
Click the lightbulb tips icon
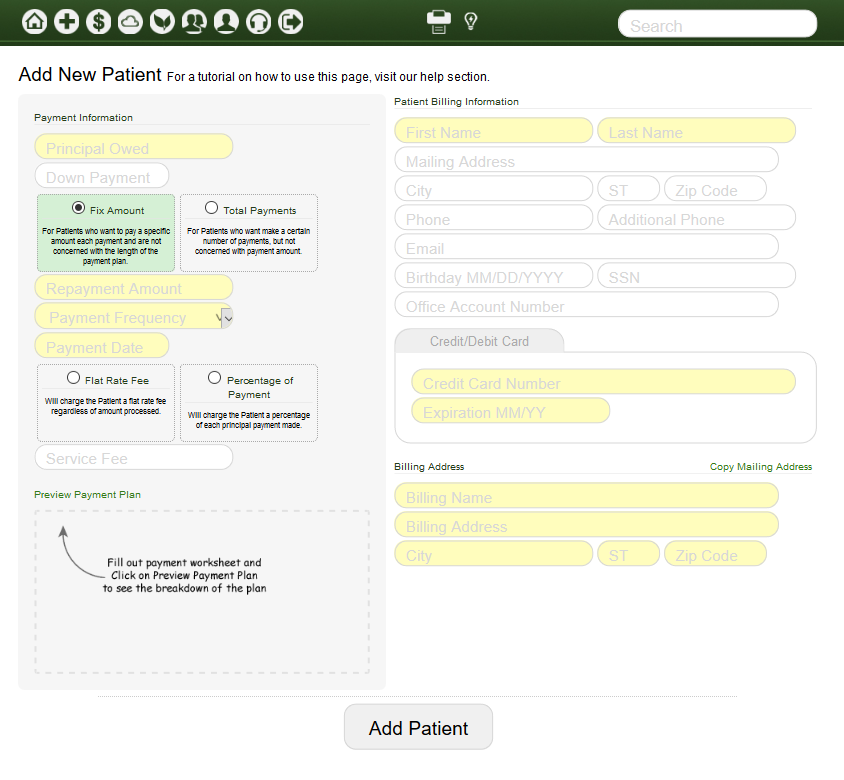(x=471, y=22)
